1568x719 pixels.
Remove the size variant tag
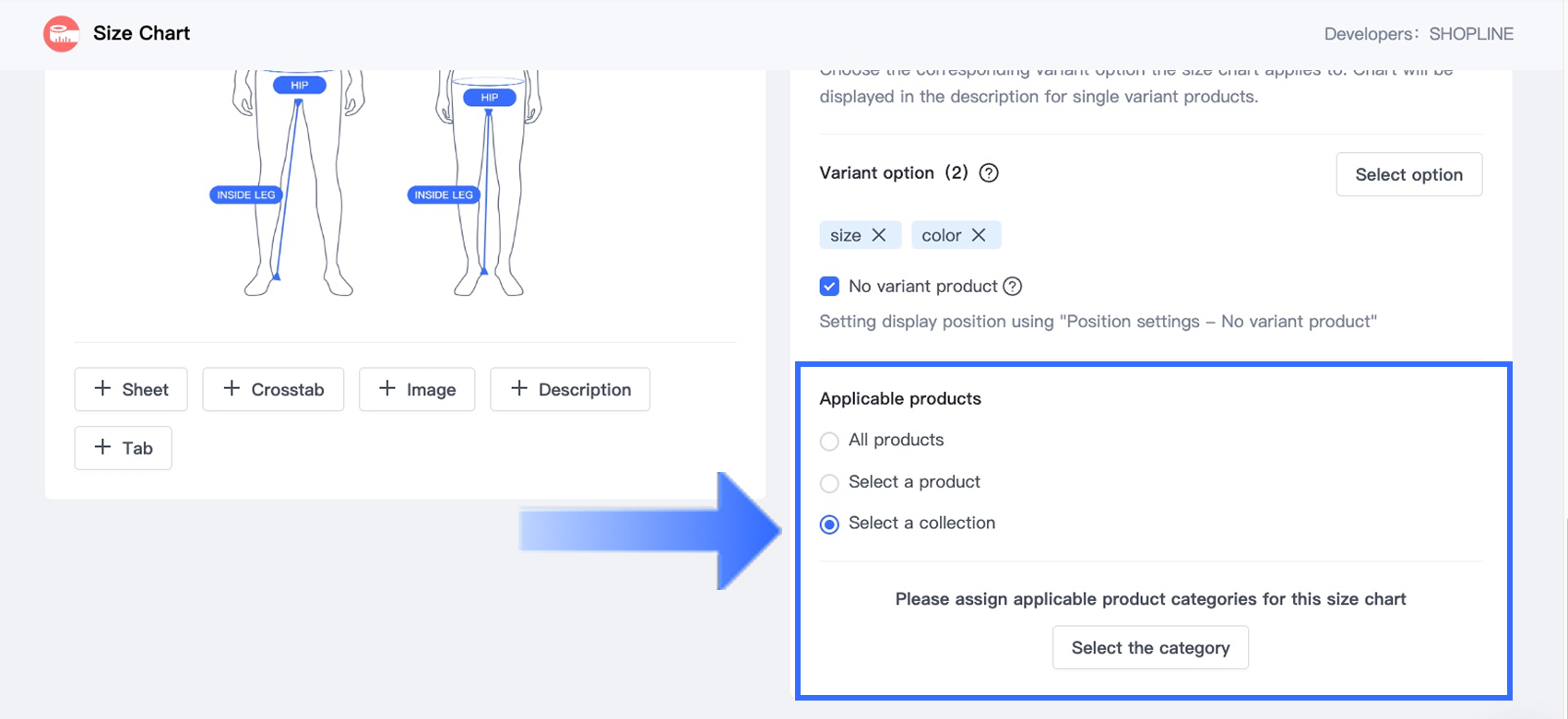(x=879, y=235)
